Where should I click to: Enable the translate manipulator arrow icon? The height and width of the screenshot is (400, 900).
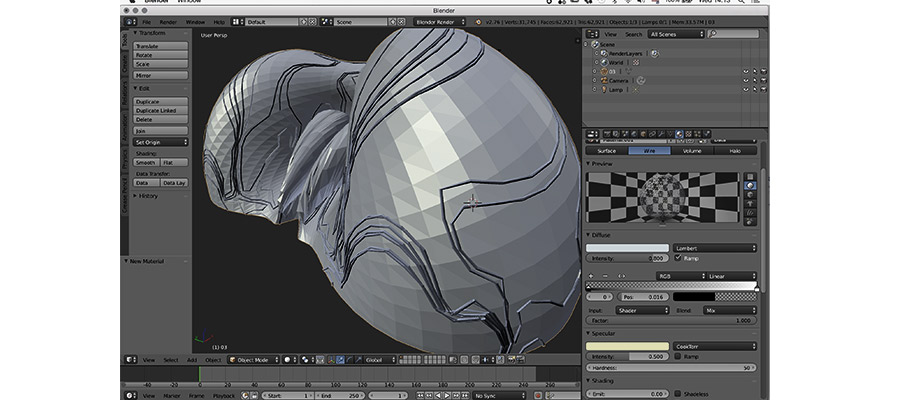(340, 360)
